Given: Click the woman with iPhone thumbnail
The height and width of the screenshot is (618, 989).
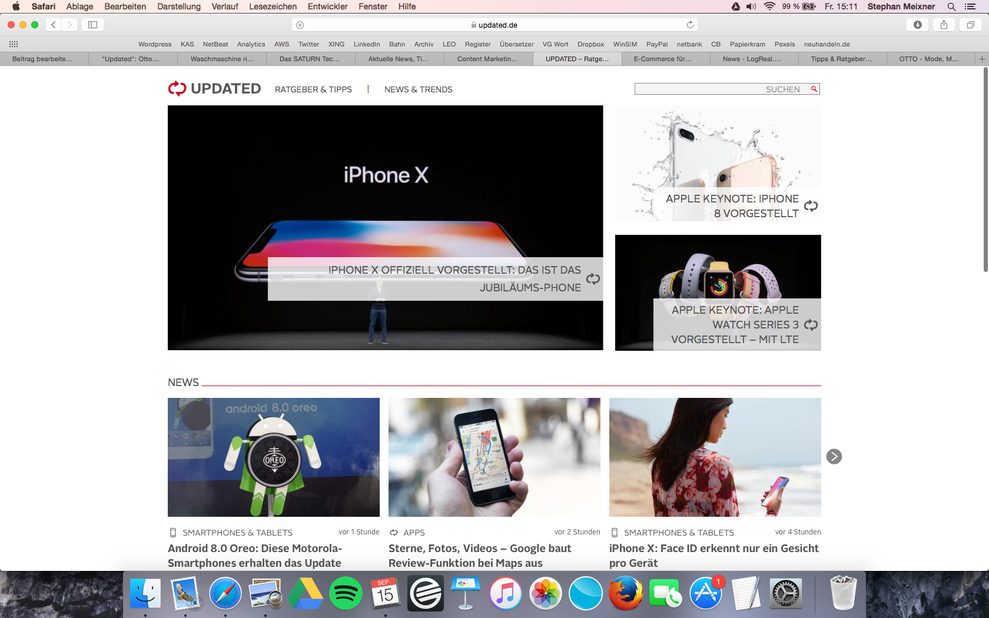Looking at the screenshot, I should tap(715, 457).
